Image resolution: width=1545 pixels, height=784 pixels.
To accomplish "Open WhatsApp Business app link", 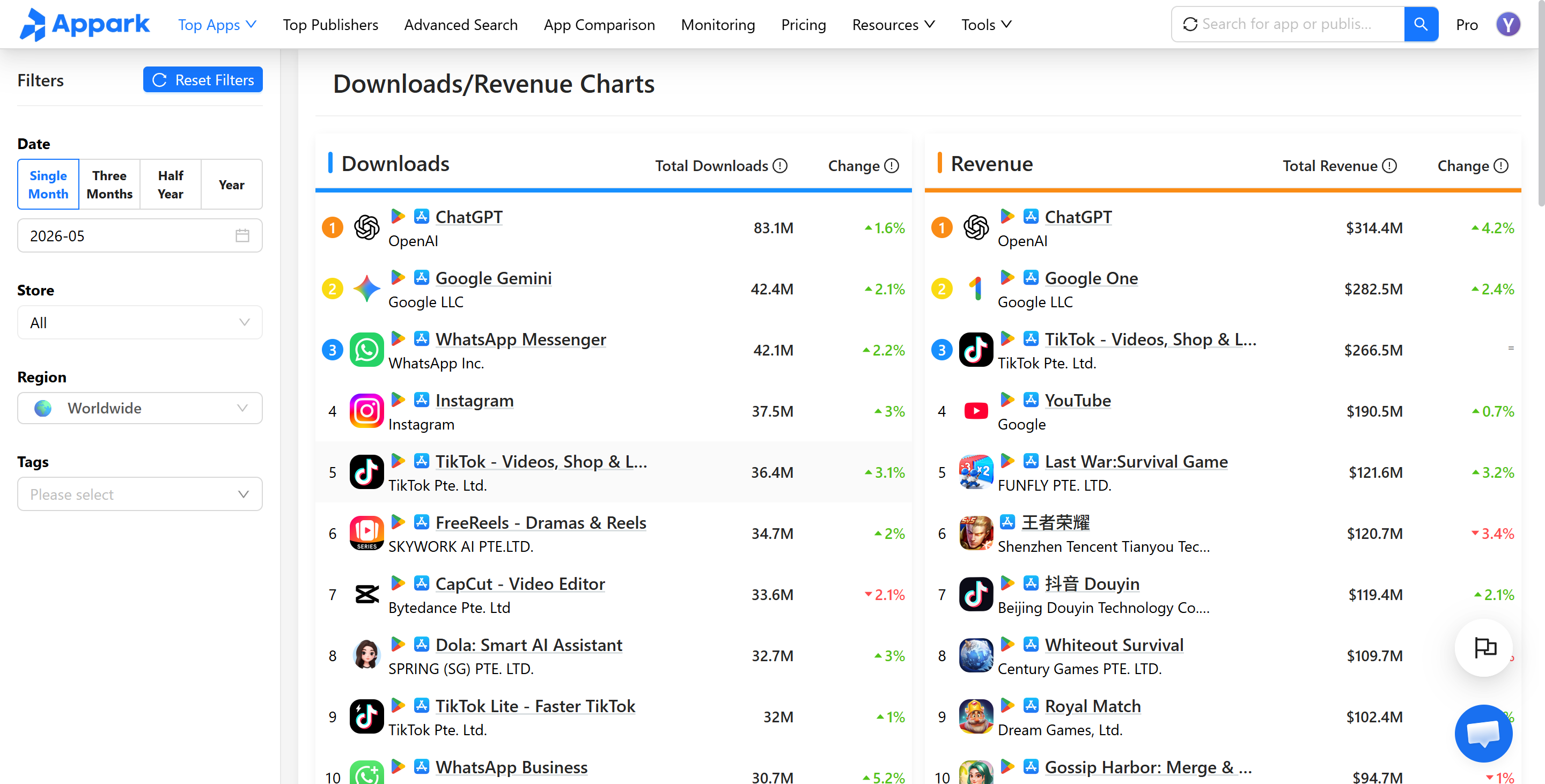I will [511, 767].
